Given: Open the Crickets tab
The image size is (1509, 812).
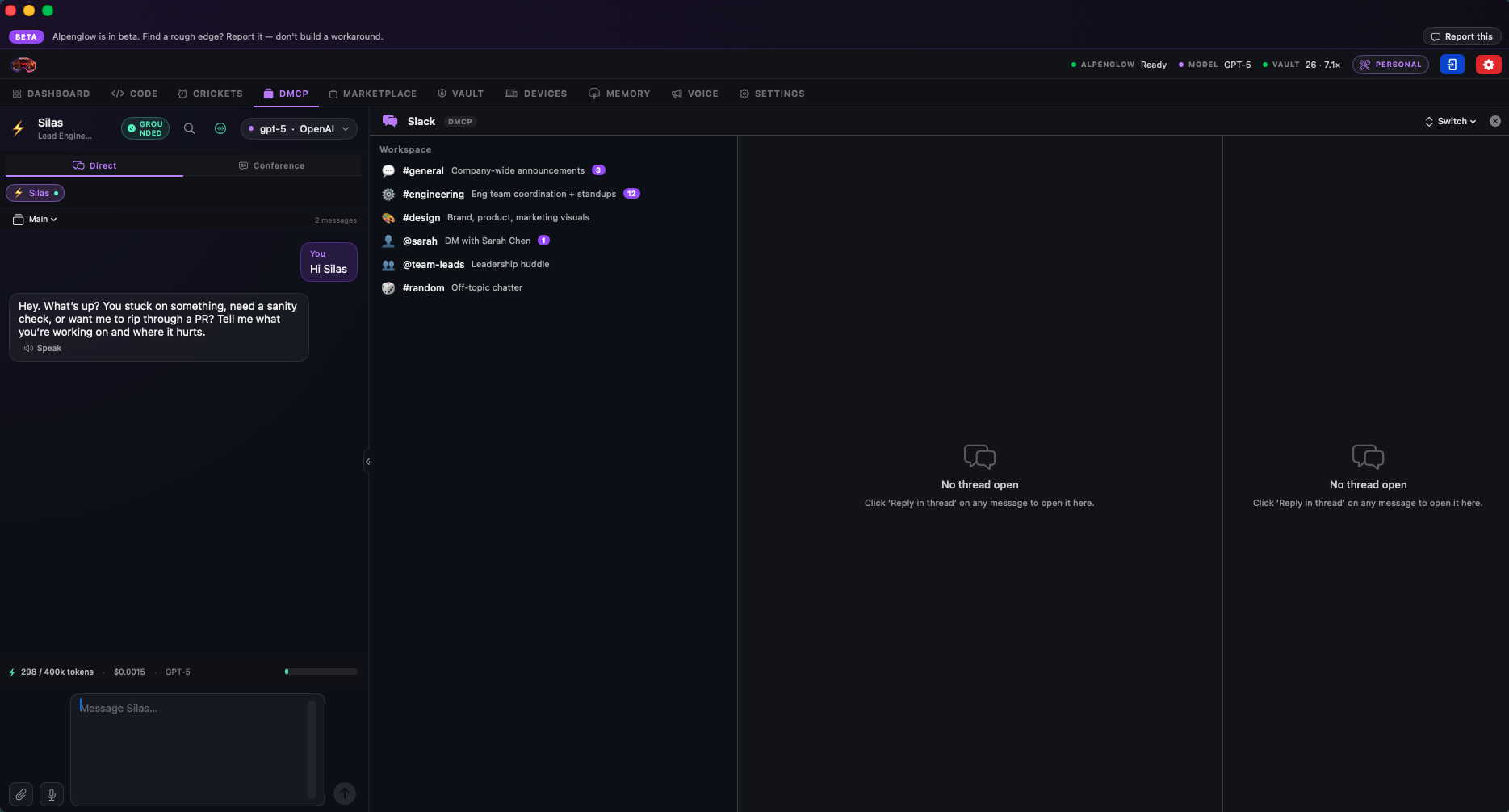Looking at the screenshot, I should point(210,94).
